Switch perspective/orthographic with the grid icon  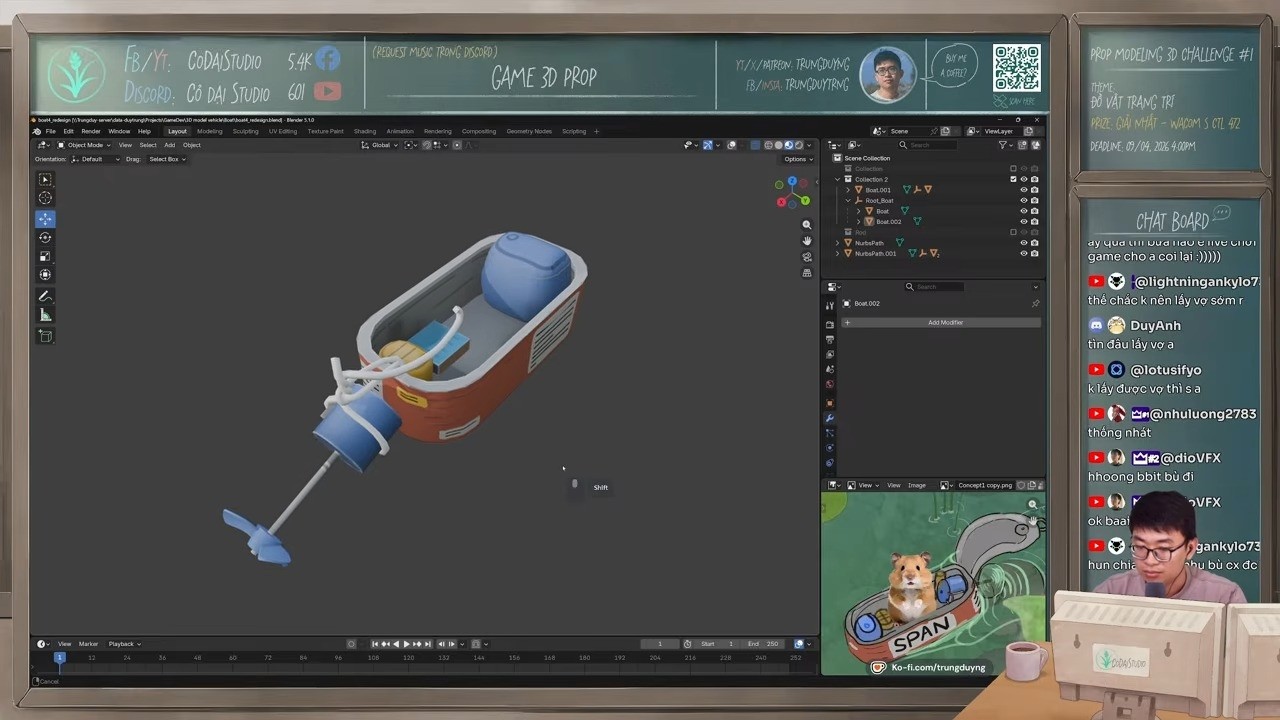click(x=807, y=273)
